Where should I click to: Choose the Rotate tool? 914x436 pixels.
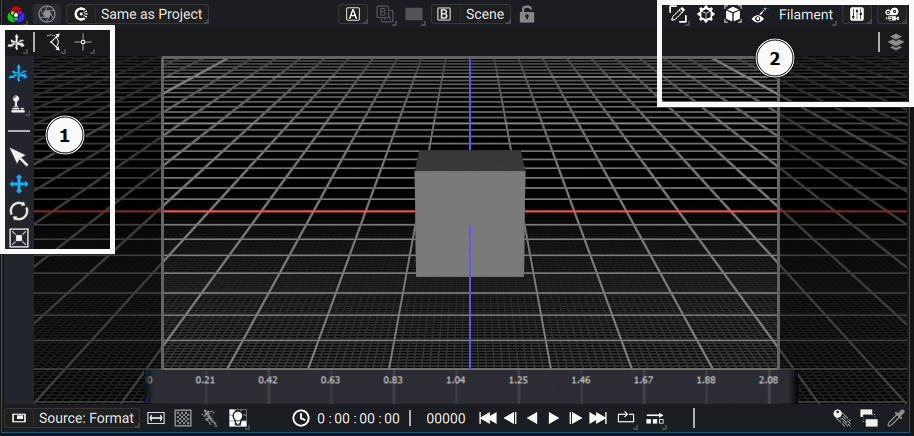click(x=19, y=211)
